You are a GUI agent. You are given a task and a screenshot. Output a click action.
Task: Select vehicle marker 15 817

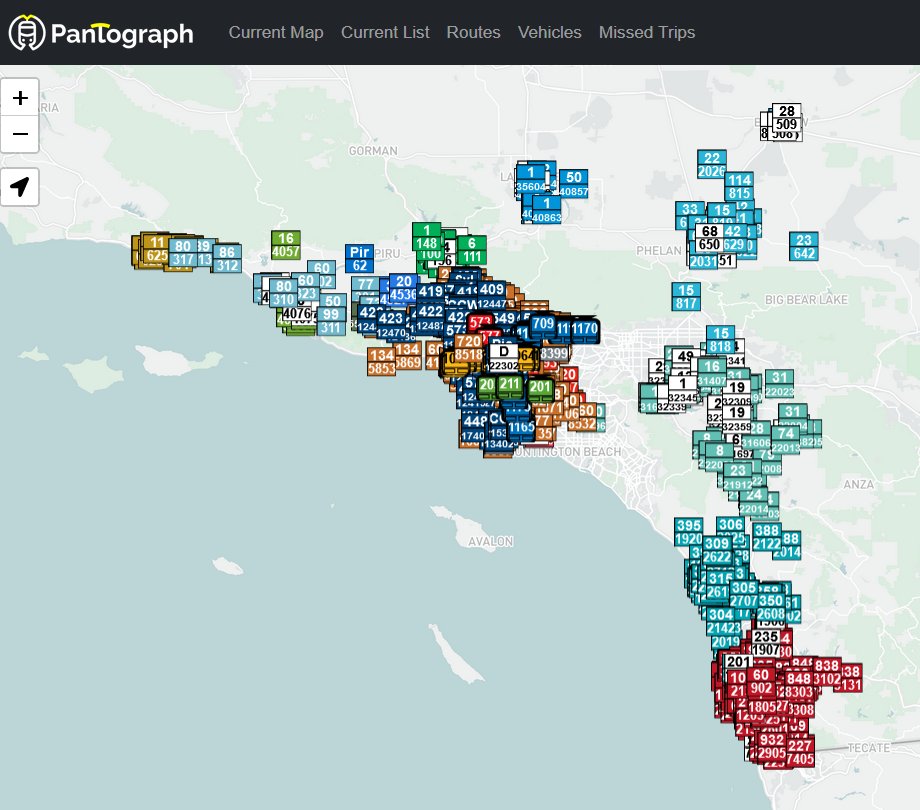pyautogui.click(x=686, y=297)
